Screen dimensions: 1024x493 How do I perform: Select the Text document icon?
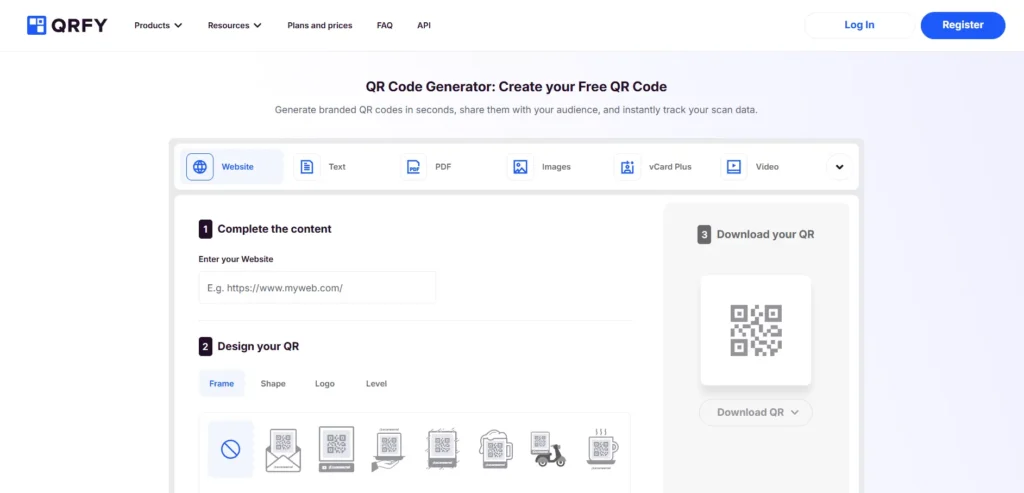point(306,167)
